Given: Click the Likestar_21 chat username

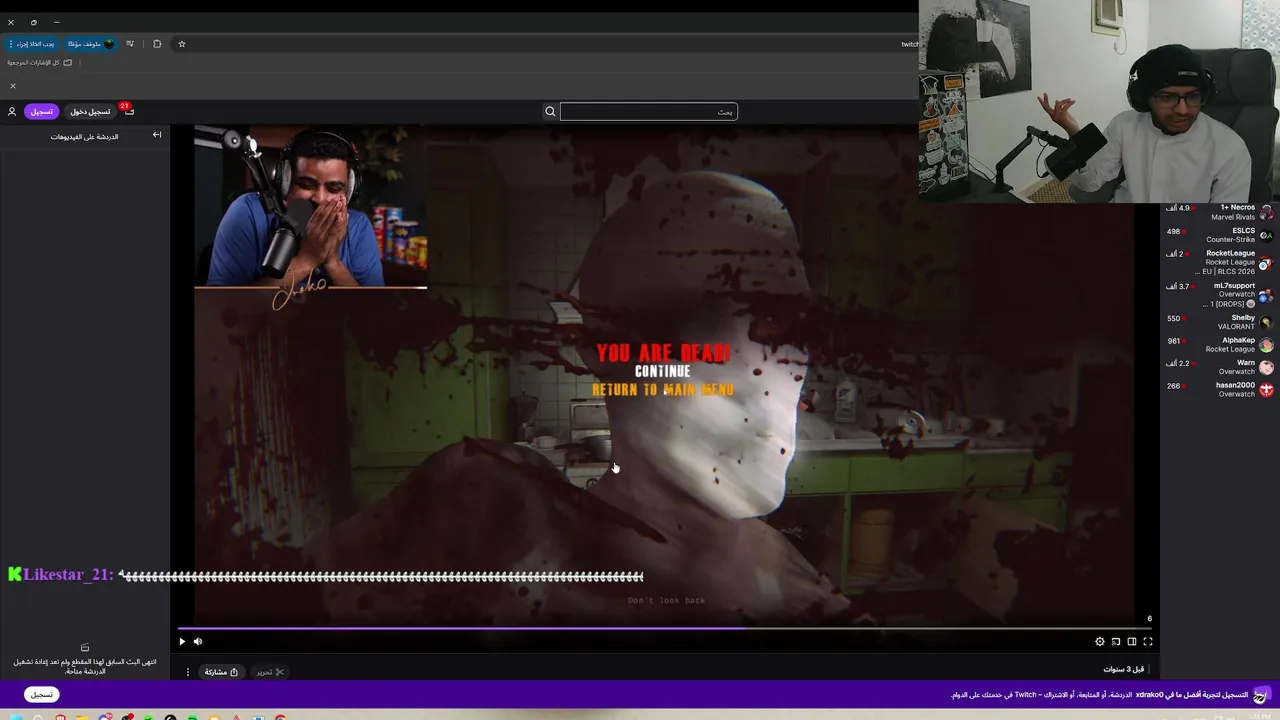Looking at the screenshot, I should click(68, 575).
